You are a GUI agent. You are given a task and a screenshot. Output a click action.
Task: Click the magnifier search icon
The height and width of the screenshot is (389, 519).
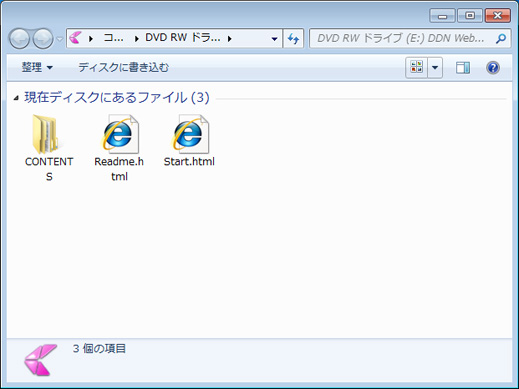click(501, 39)
